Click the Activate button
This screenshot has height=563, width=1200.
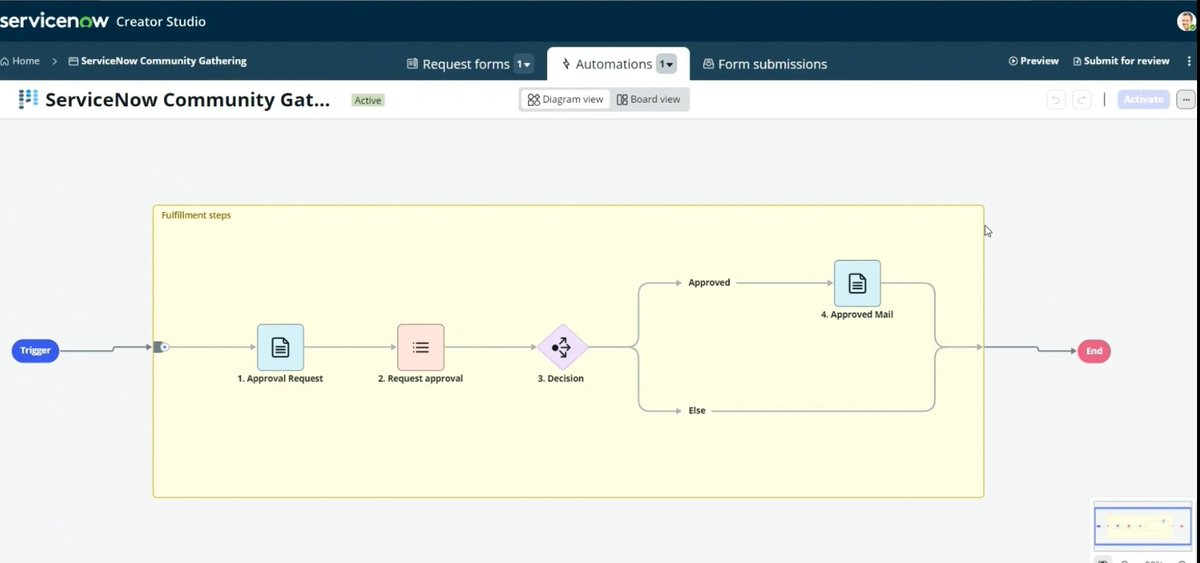pos(1143,99)
